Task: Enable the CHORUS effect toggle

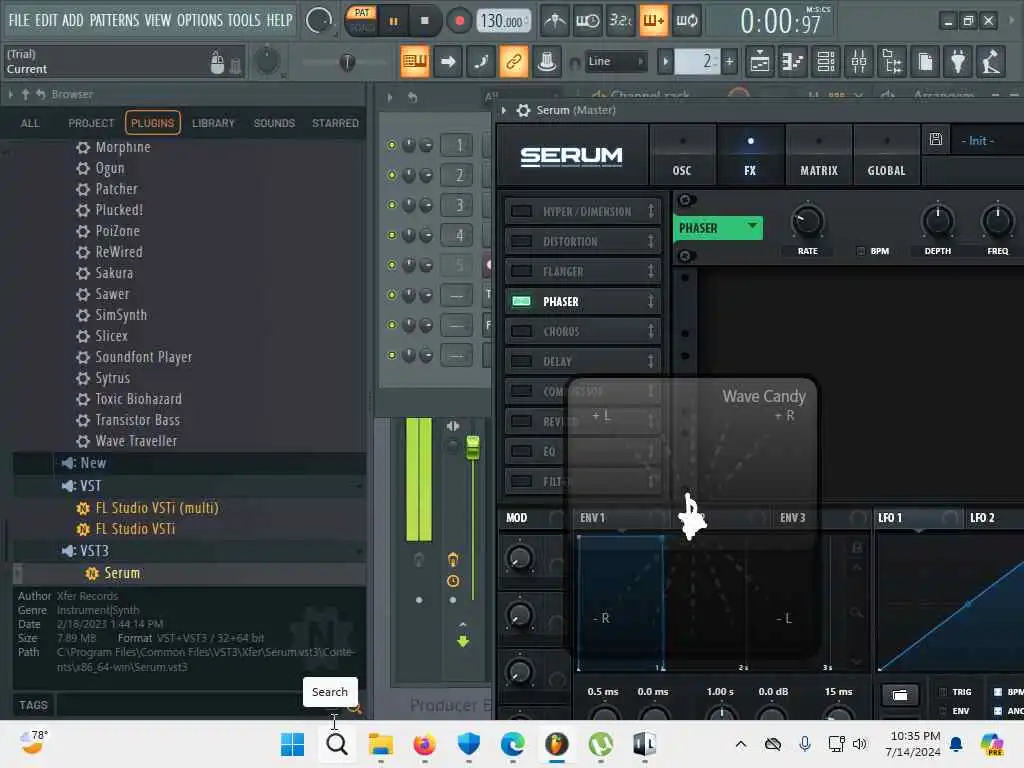Action: click(521, 331)
